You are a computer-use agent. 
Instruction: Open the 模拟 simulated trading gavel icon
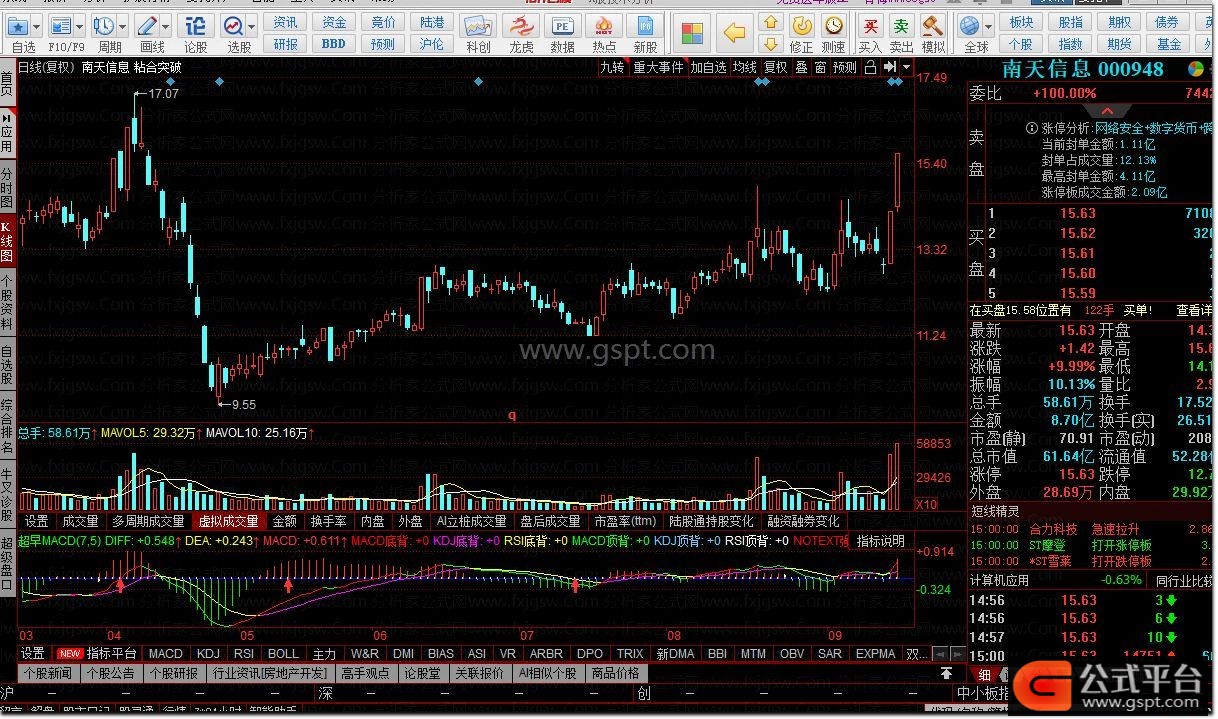[x=933, y=26]
